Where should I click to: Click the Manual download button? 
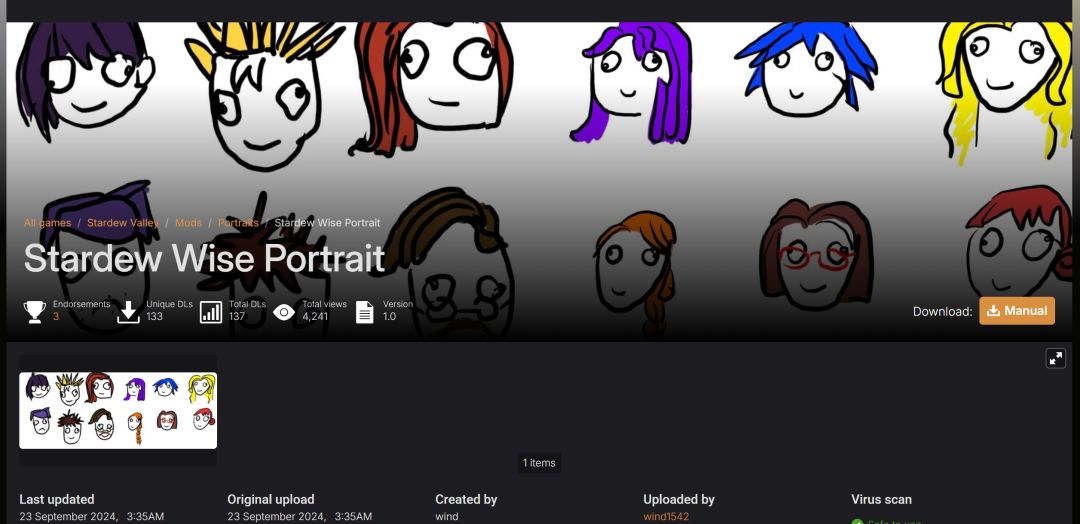[x=1017, y=311]
